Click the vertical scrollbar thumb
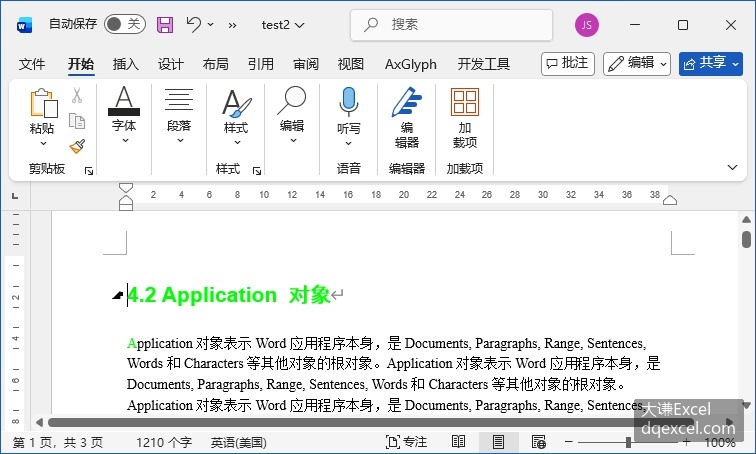756x454 pixels. coord(746,239)
